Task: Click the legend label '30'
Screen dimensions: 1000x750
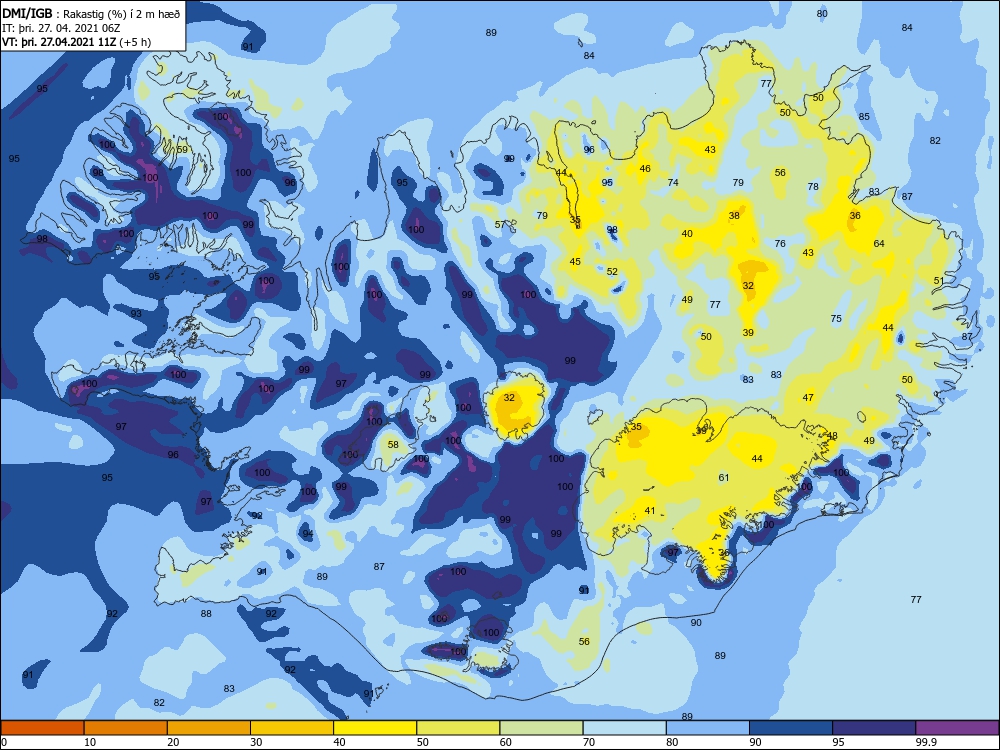Action: (256, 742)
